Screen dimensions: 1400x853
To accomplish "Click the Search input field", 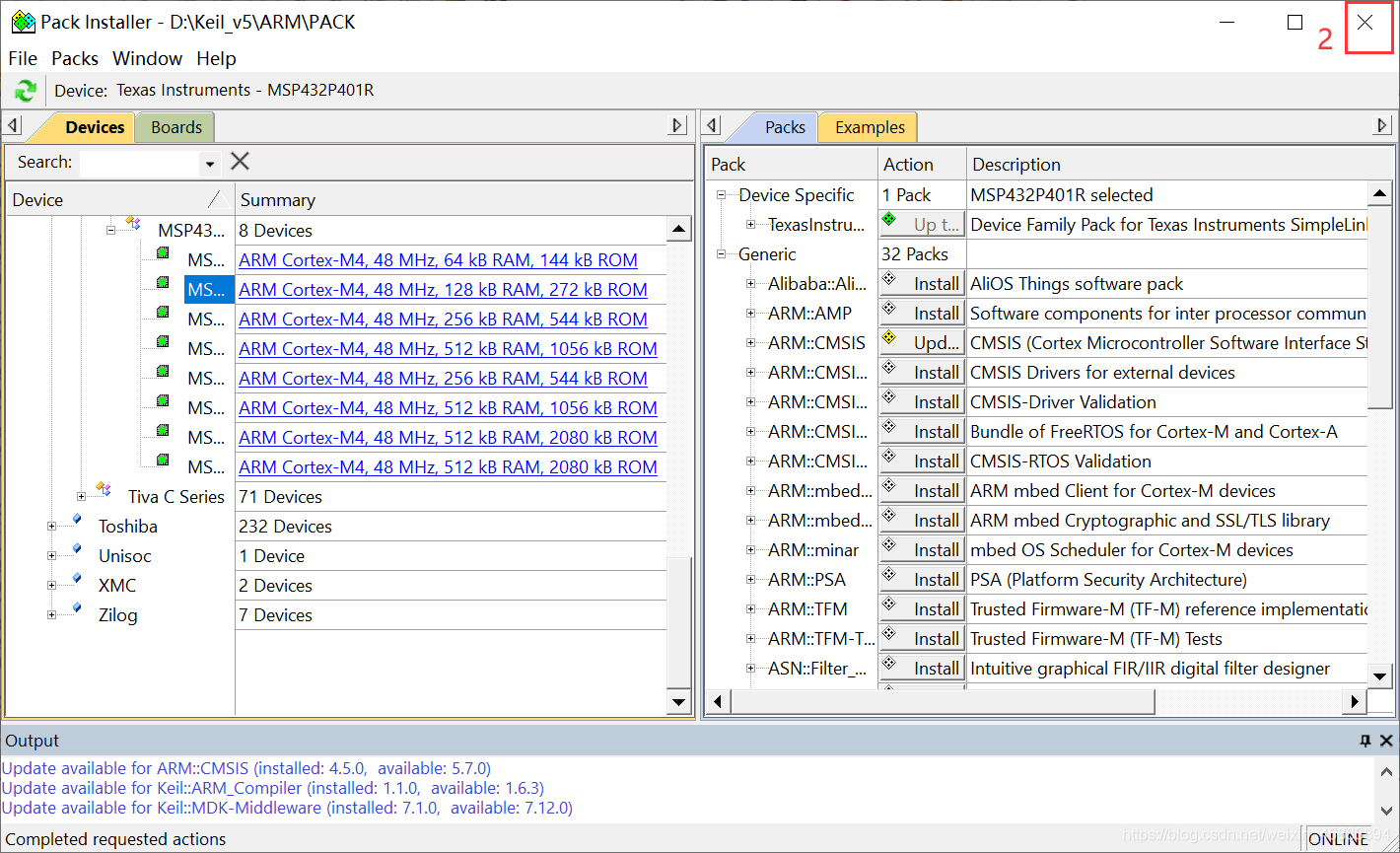I will pyautogui.click(x=140, y=164).
